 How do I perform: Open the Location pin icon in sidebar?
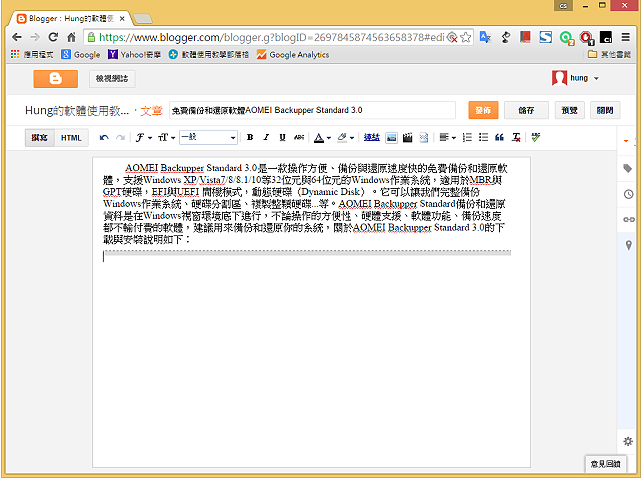[x=629, y=245]
